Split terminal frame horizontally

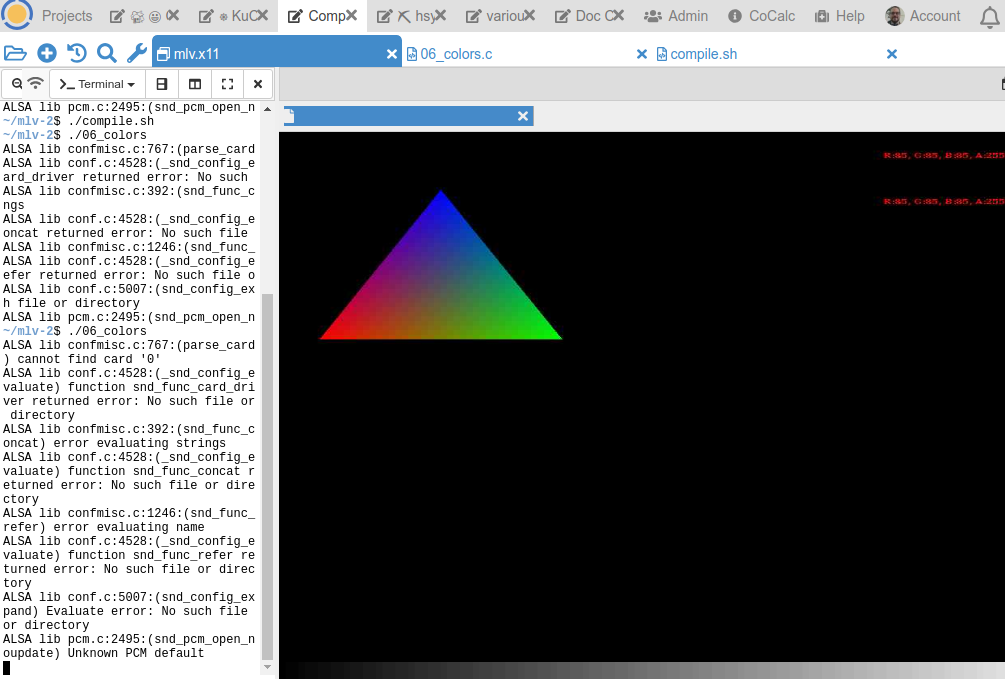[x=162, y=85]
